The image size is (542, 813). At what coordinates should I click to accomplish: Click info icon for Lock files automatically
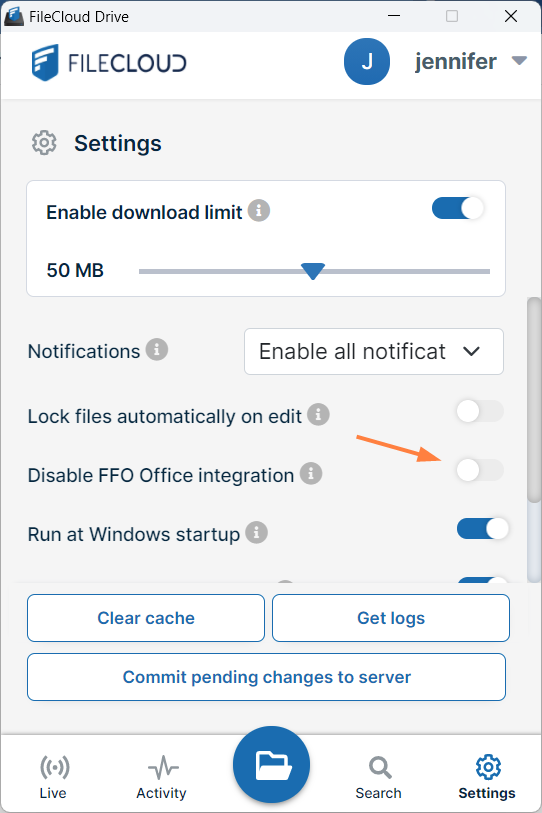318,414
